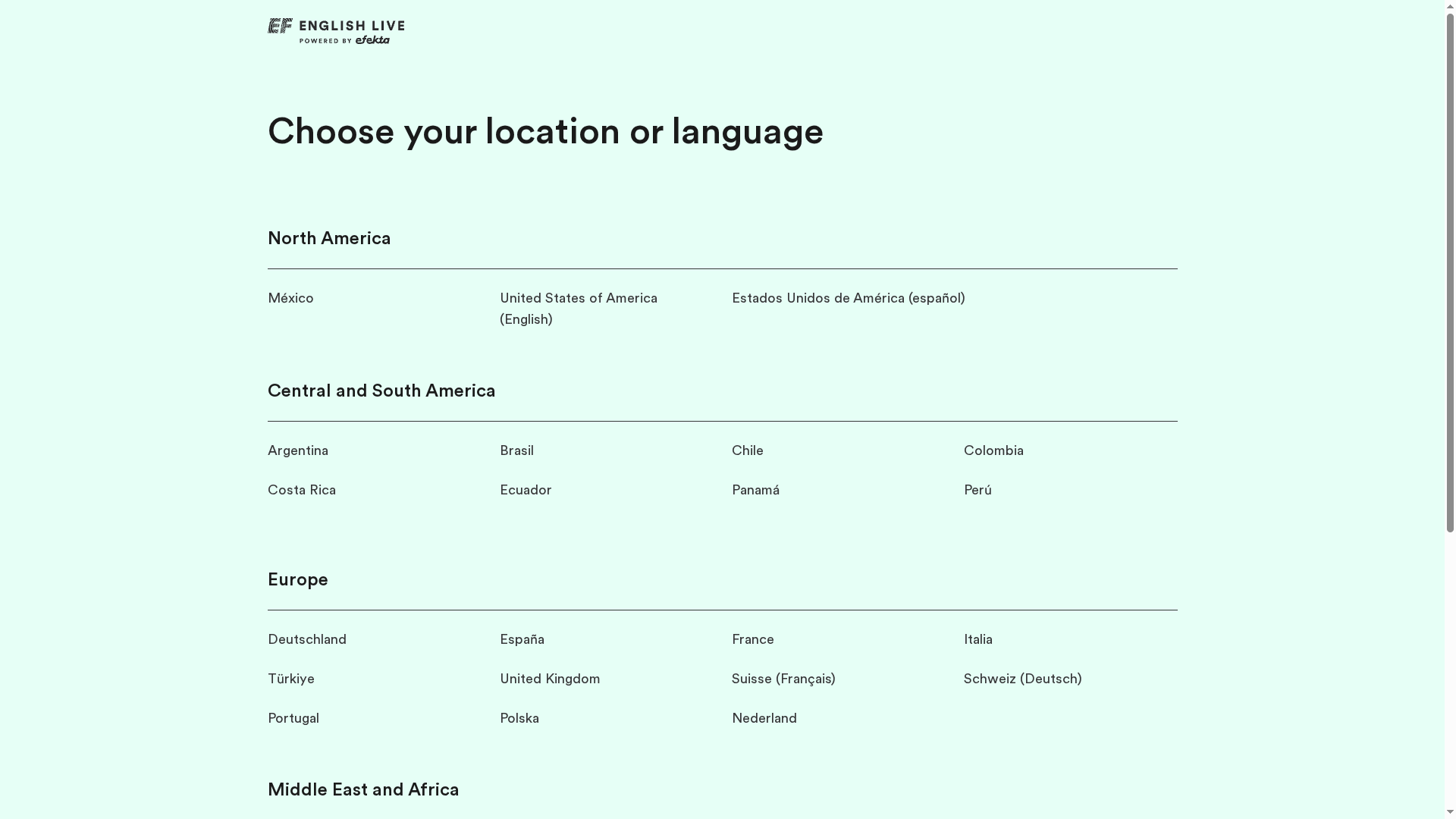Image resolution: width=1456 pixels, height=819 pixels.
Task: Select Türkiye as your location
Action: click(x=290, y=679)
